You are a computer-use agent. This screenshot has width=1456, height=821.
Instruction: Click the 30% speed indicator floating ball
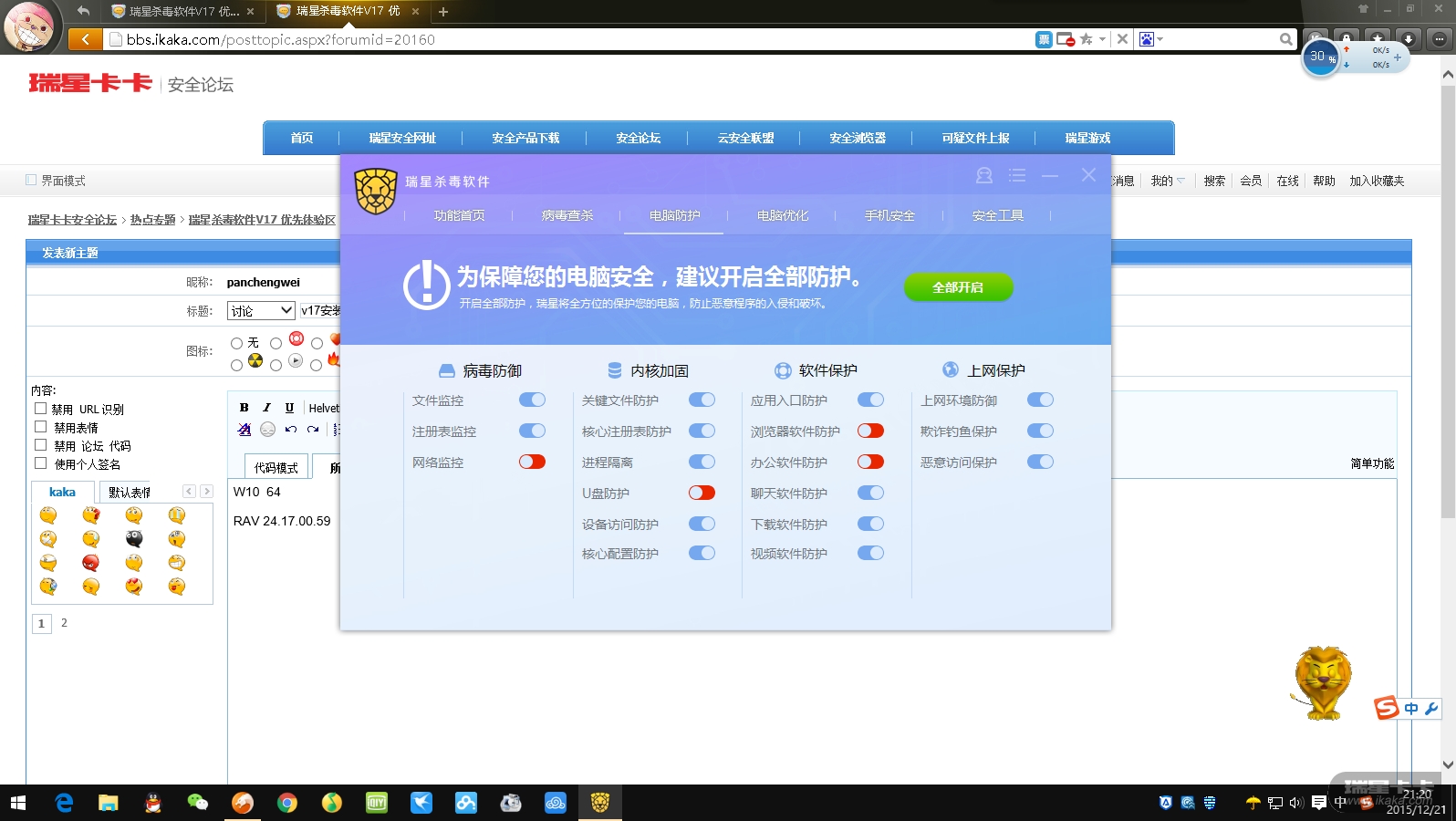(x=1319, y=58)
